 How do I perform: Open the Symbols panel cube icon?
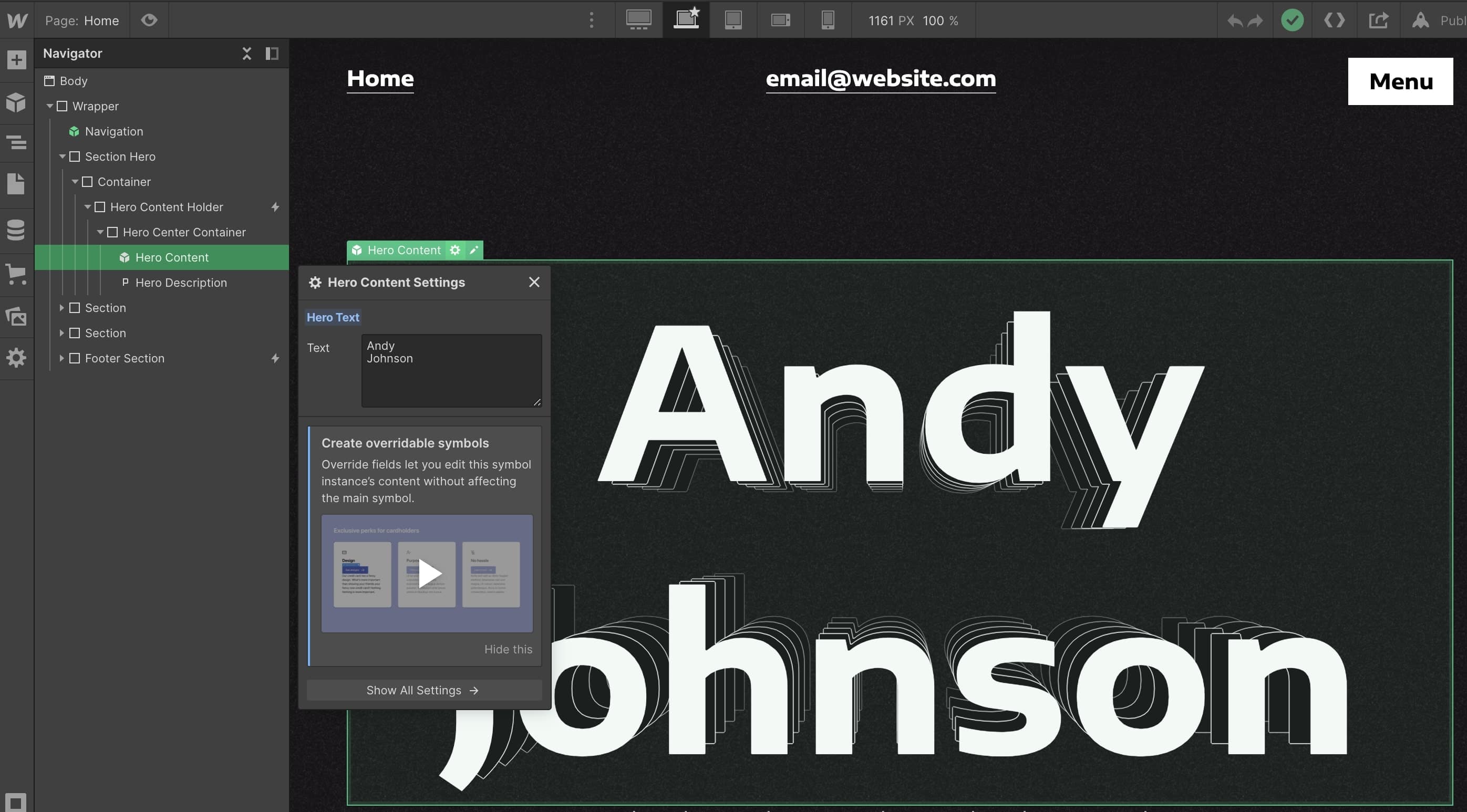pos(16,102)
